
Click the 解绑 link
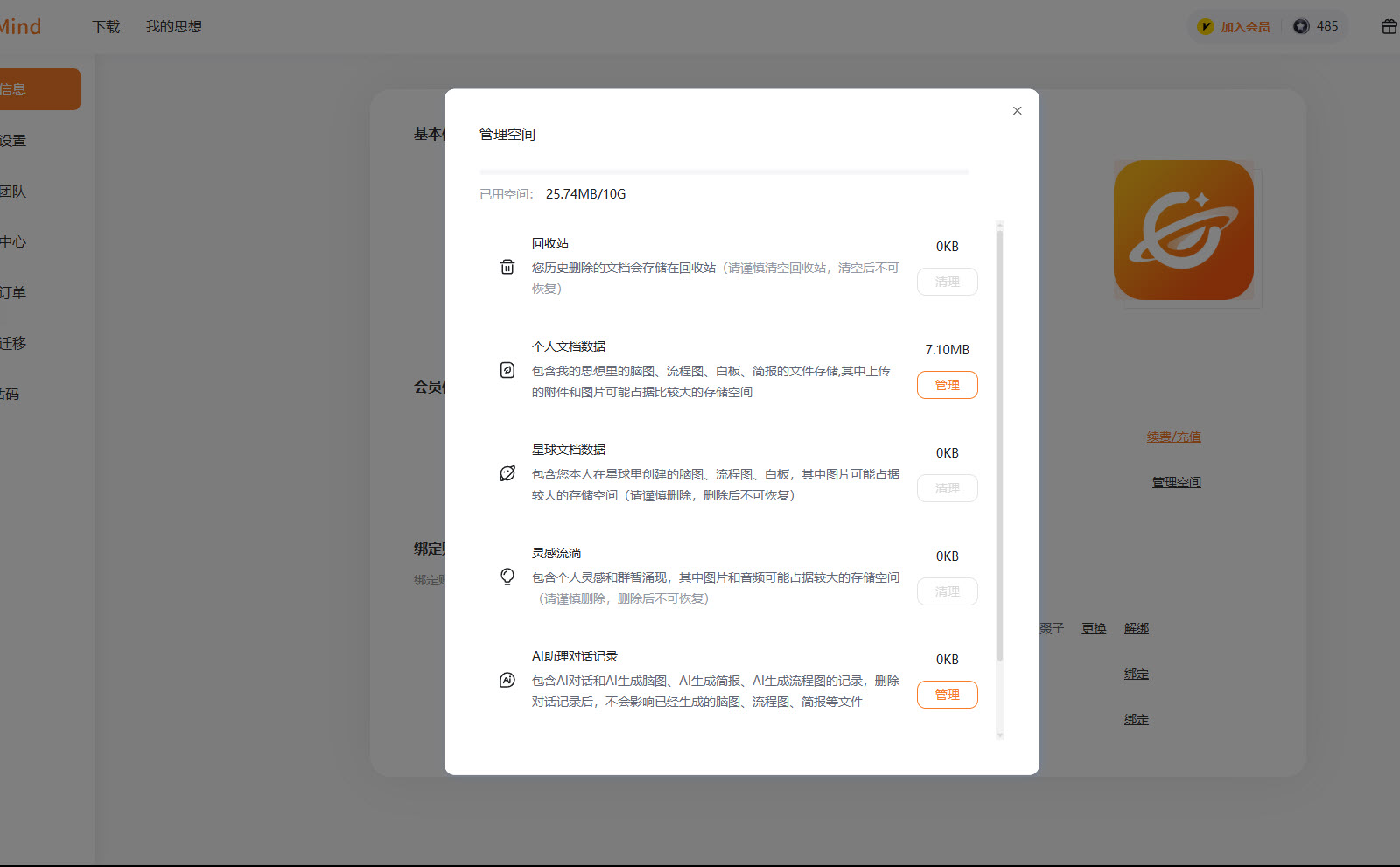click(1137, 628)
